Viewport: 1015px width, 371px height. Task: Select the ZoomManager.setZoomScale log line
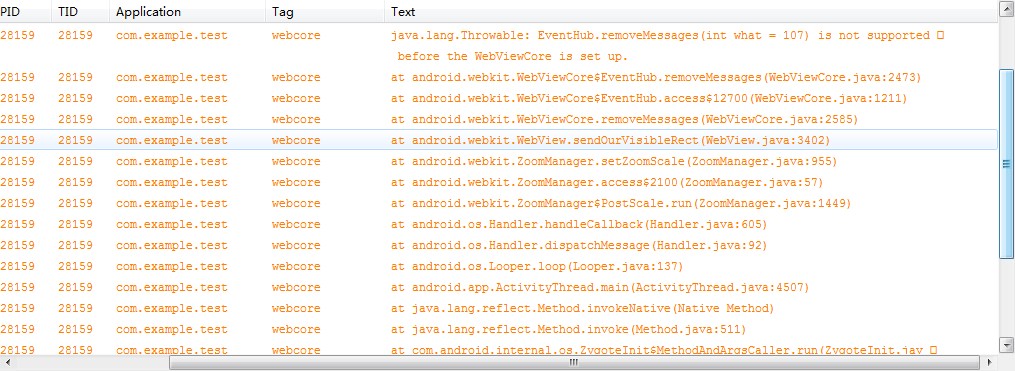tap(498, 161)
